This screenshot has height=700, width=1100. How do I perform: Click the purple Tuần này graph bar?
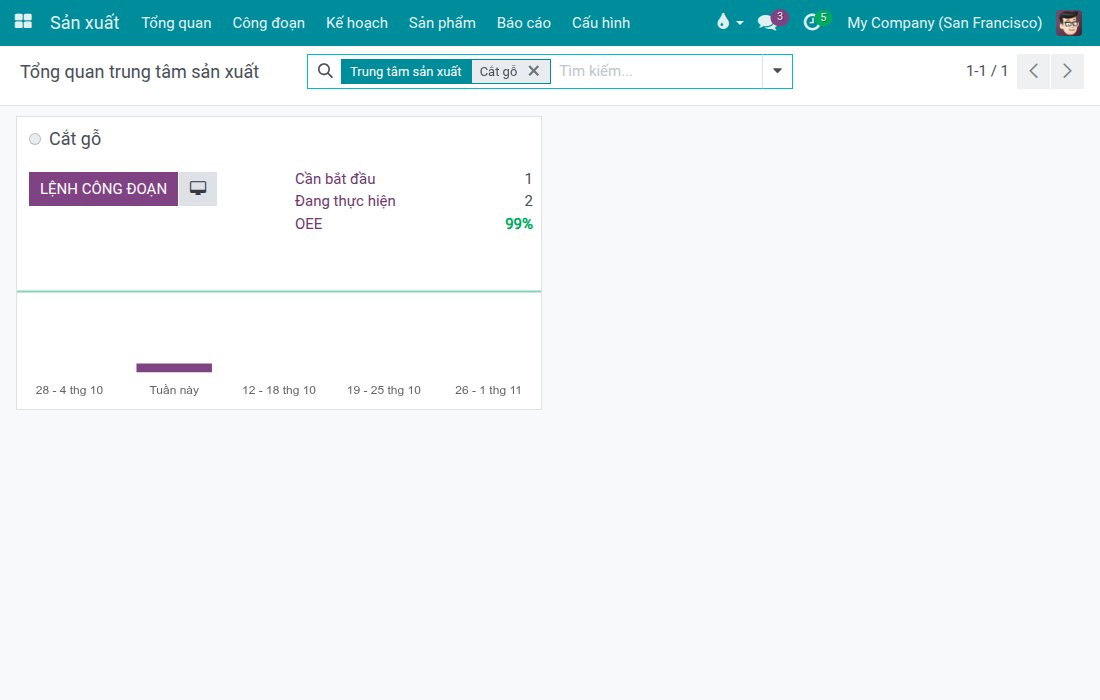[174, 368]
